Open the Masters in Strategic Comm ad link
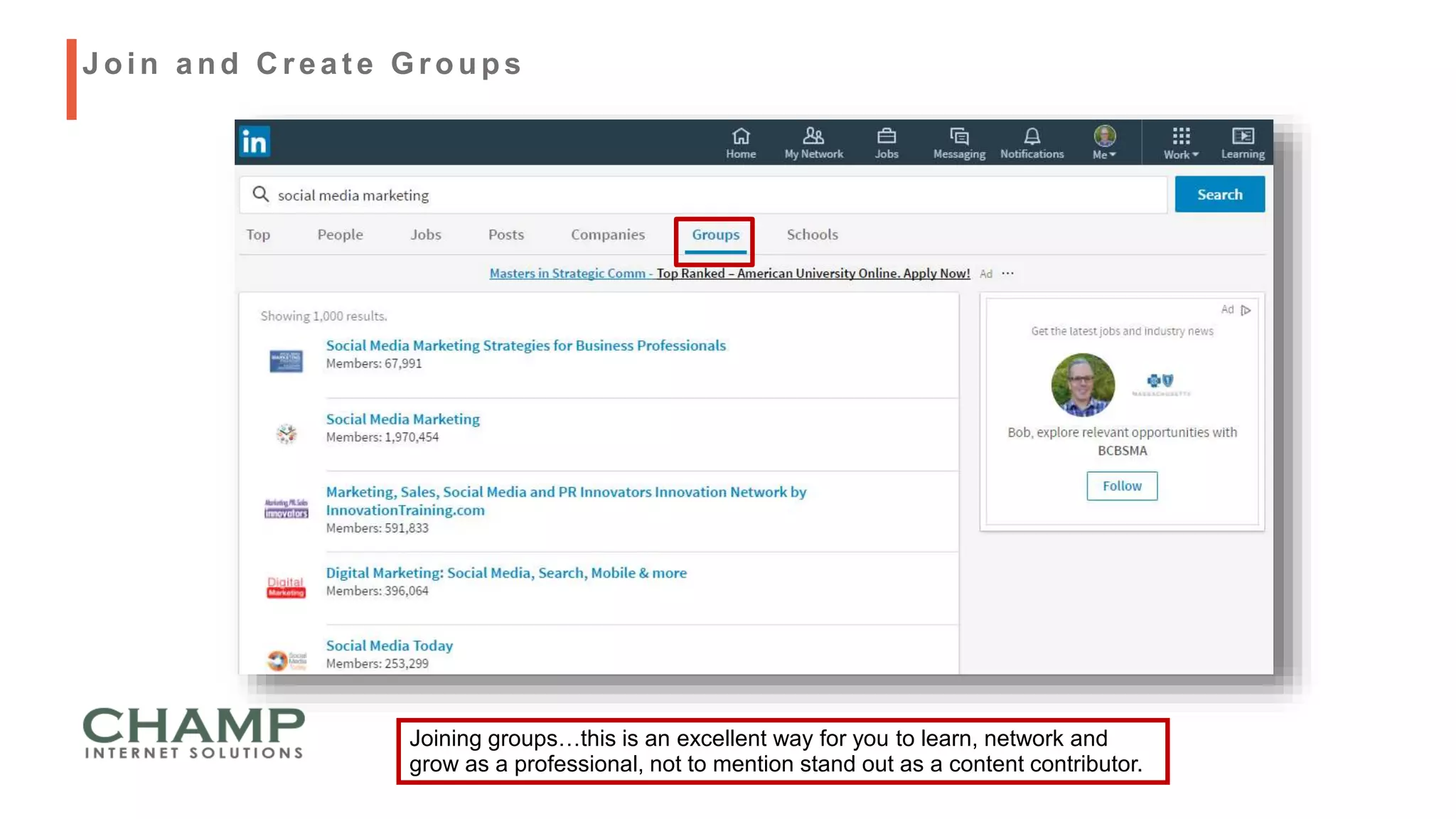The height and width of the screenshot is (819, 1456). 729,273
